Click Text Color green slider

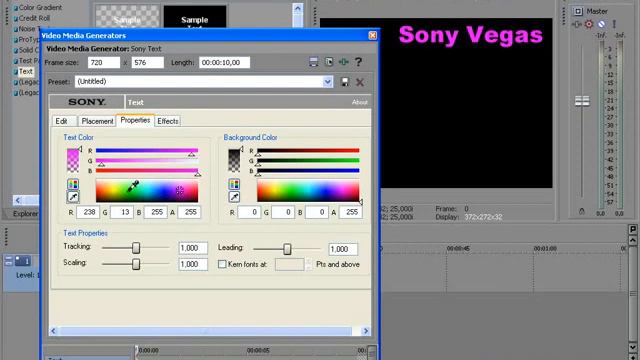pyautogui.click(x=147, y=161)
